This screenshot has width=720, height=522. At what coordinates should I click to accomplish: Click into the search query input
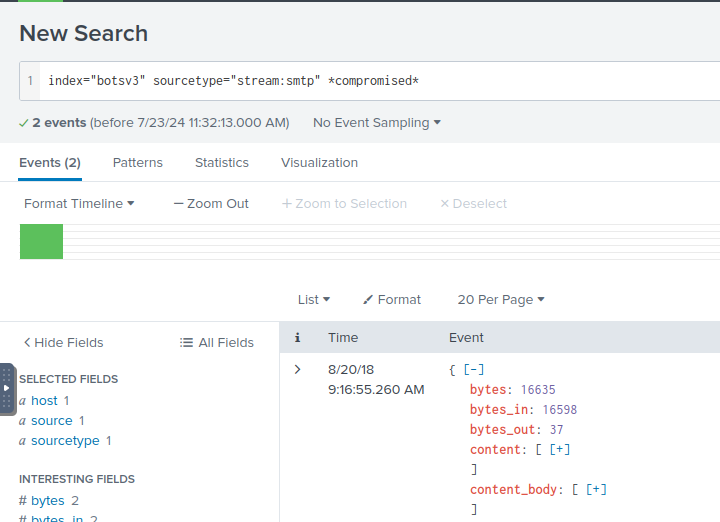click(x=380, y=80)
